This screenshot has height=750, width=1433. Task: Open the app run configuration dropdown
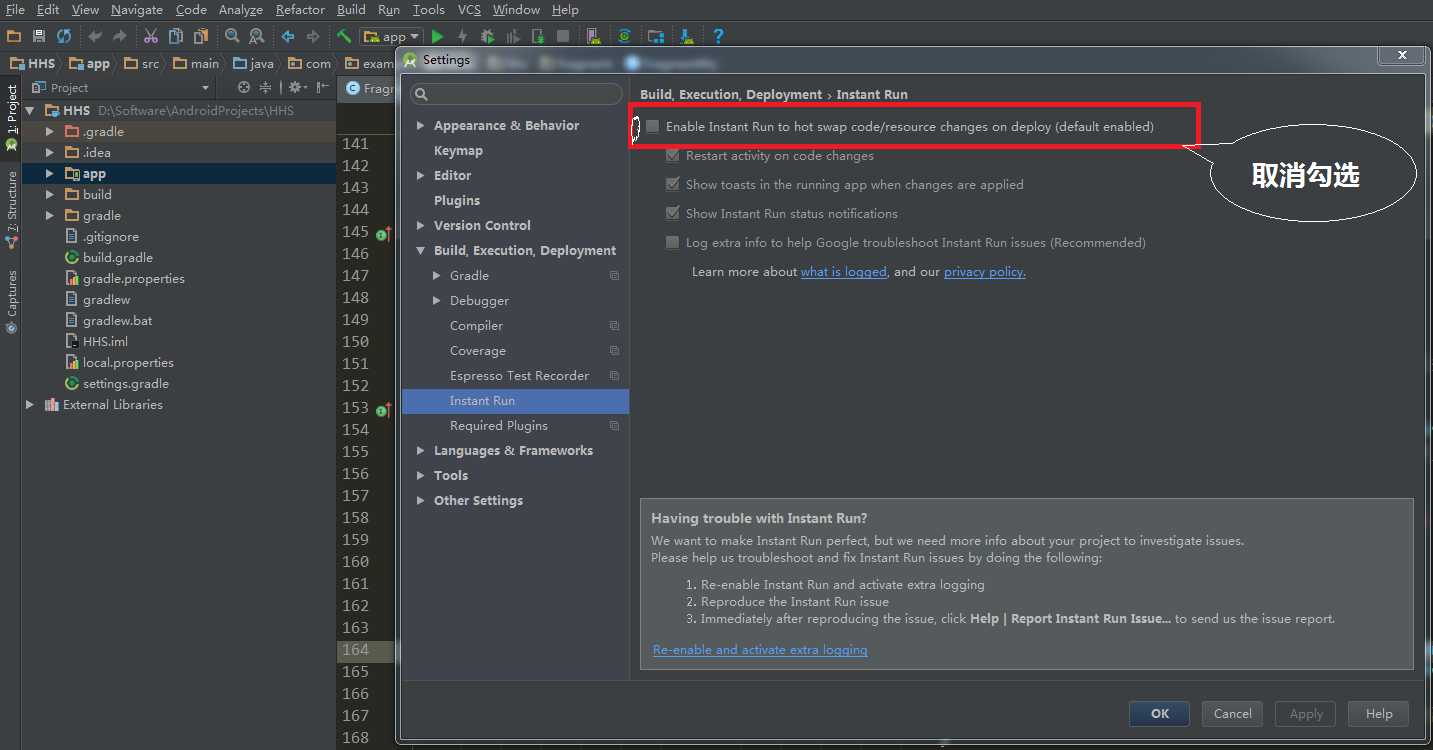(391, 36)
